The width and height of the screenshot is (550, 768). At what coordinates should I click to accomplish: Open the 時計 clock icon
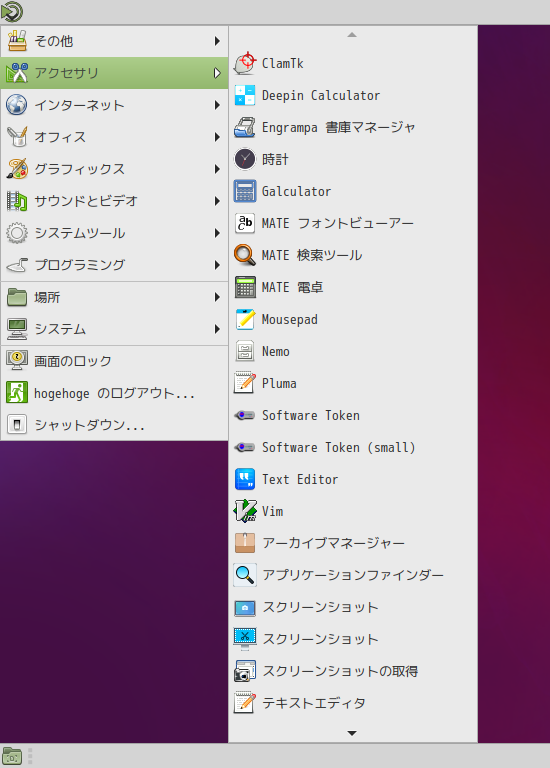coord(245,159)
